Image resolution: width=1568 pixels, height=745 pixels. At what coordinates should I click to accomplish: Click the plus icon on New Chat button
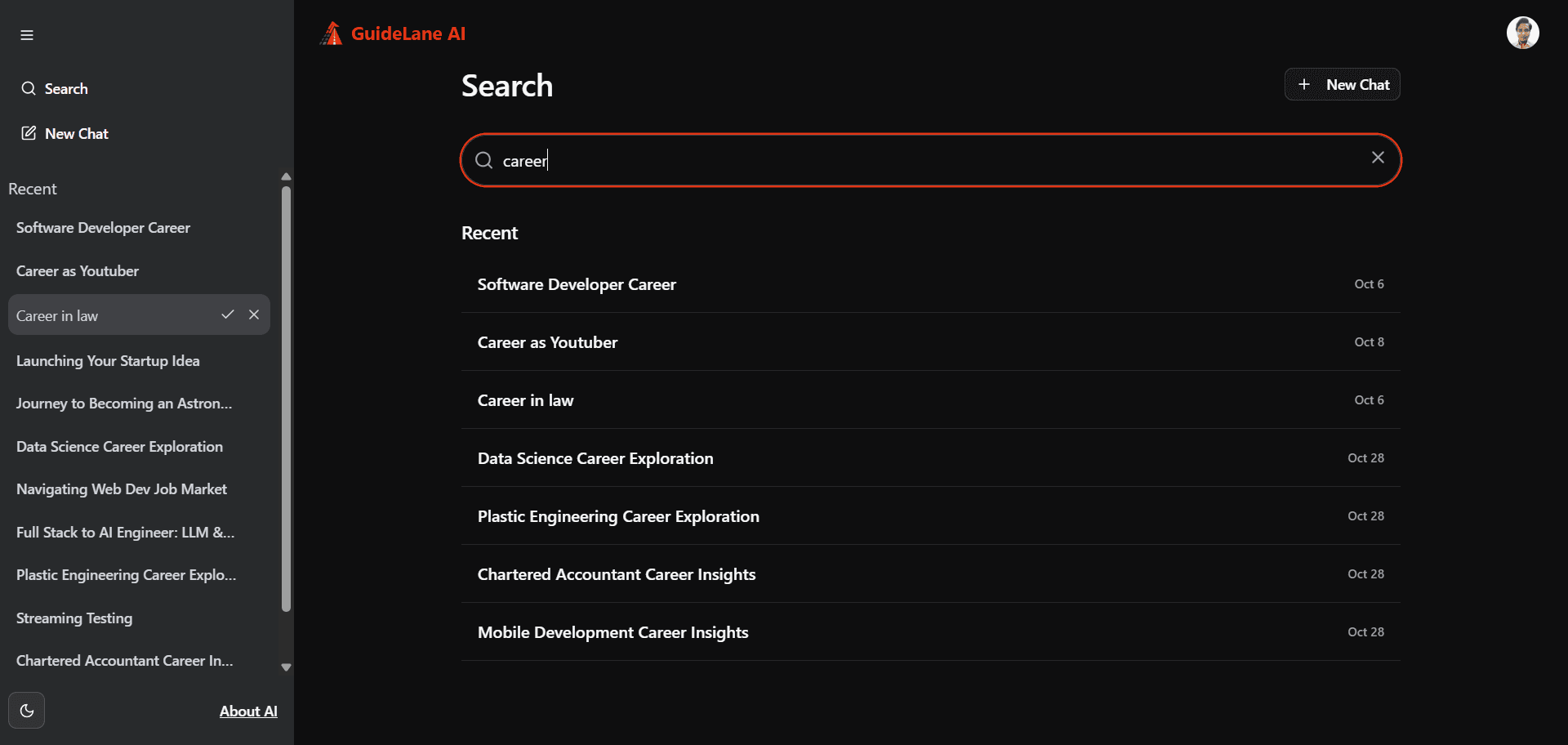tap(1304, 84)
